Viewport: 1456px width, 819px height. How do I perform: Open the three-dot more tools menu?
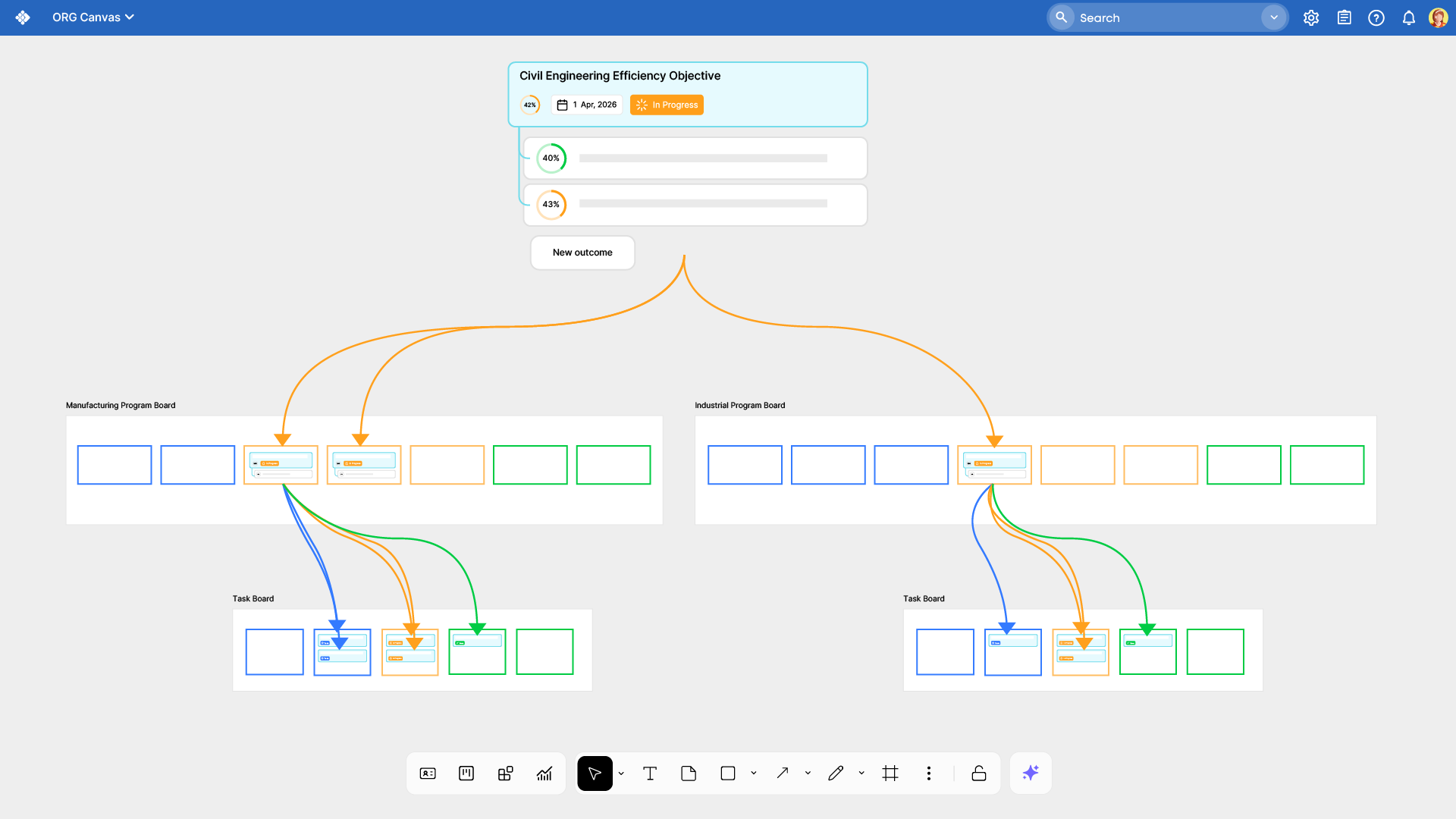928,773
